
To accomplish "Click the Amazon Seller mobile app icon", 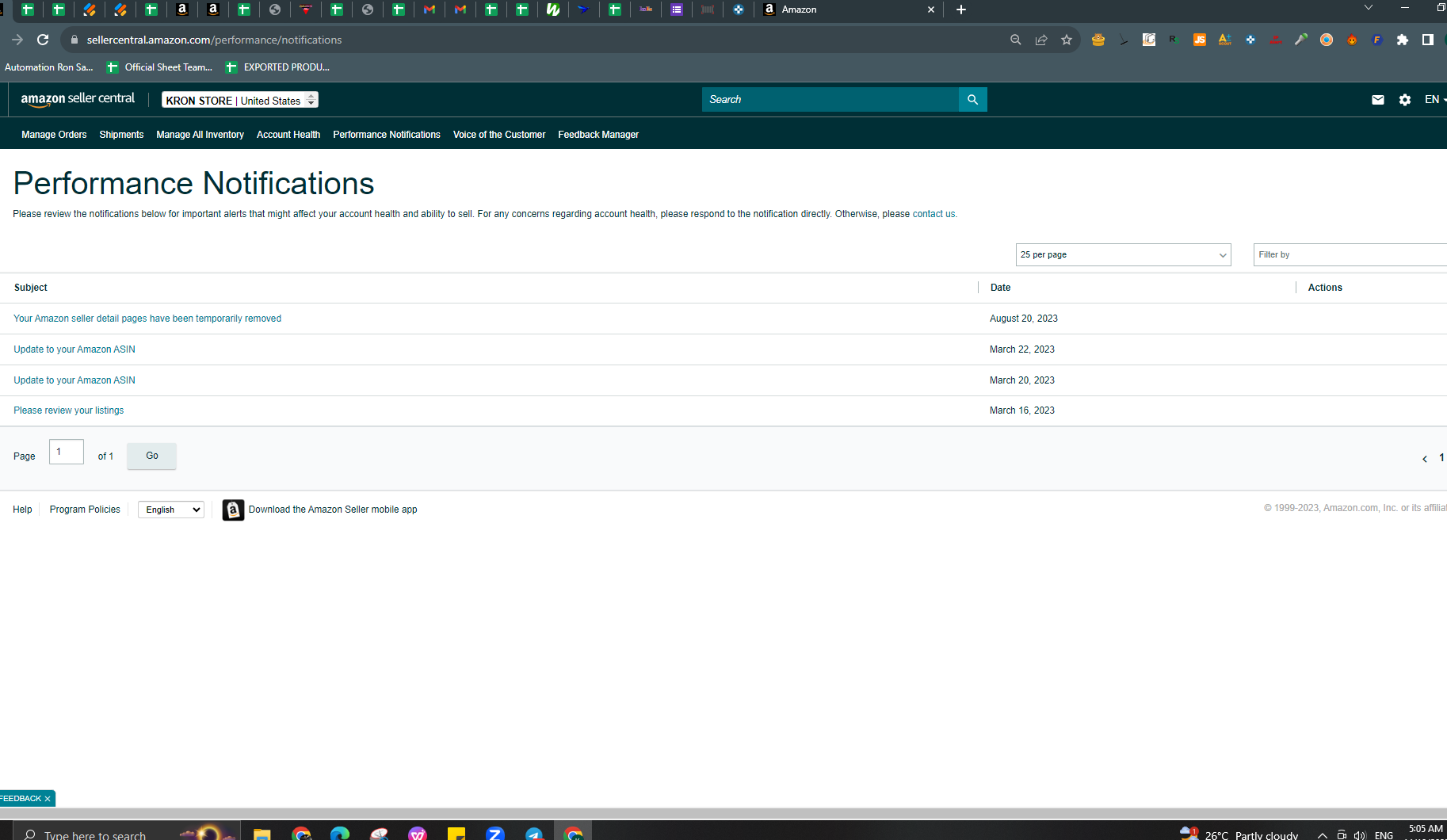I will 233,510.
